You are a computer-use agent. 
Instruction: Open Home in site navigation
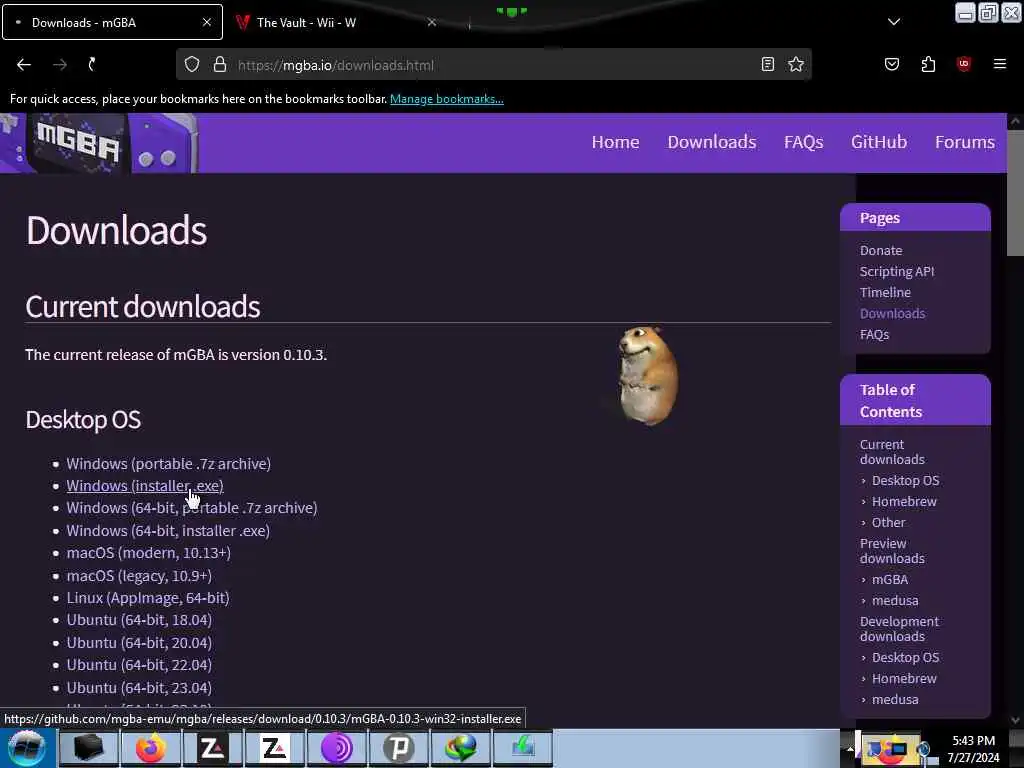coord(615,142)
